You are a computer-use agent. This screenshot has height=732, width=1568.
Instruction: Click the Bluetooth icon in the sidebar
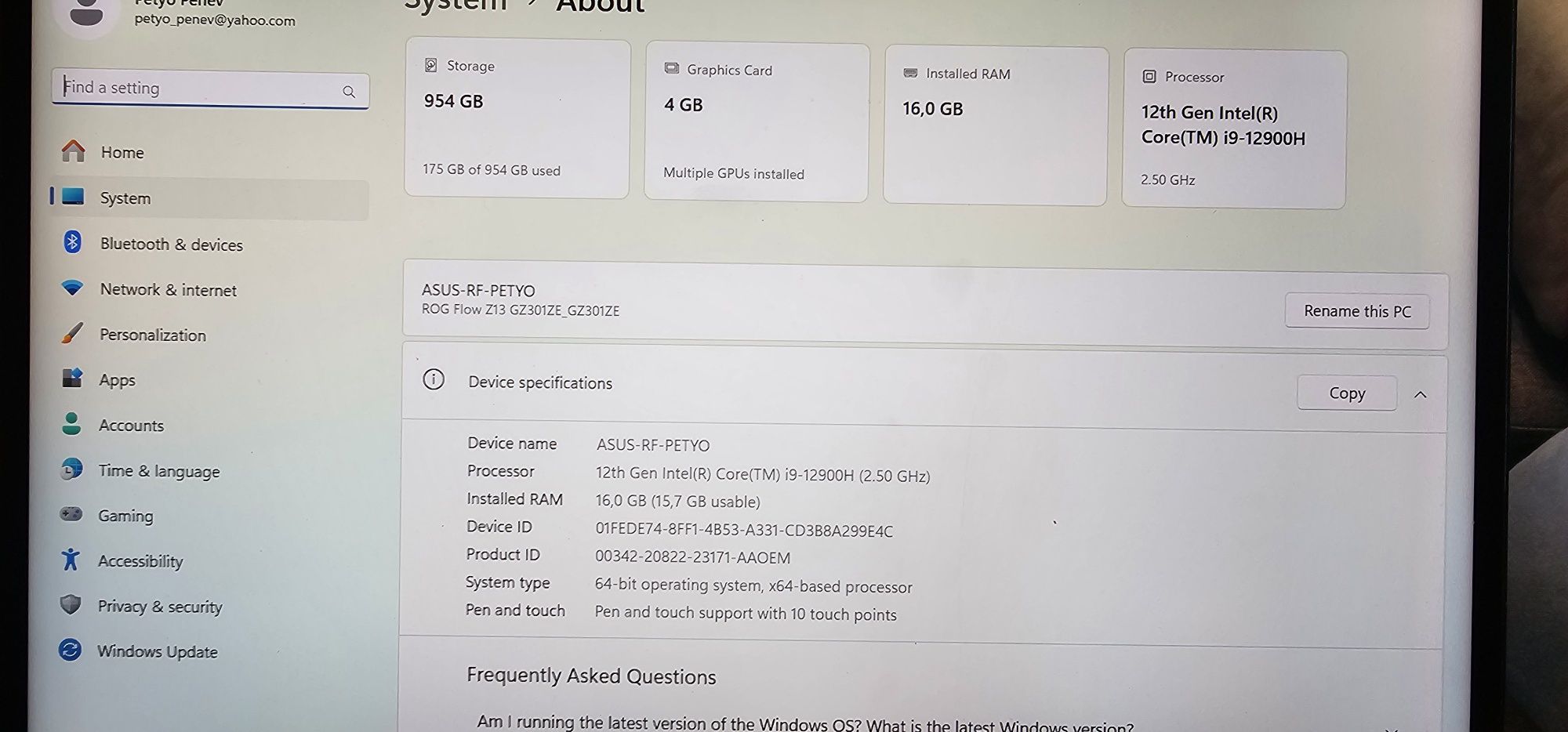pyautogui.click(x=73, y=242)
